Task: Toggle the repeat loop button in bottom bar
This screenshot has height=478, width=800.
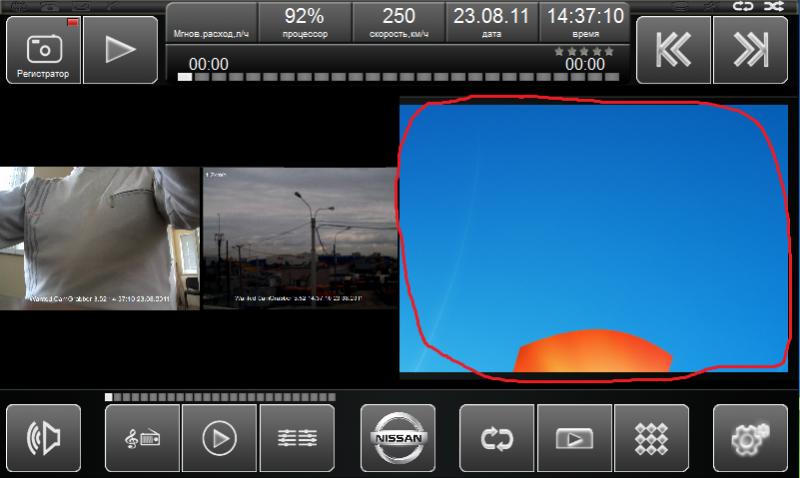Action: [497, 438]
